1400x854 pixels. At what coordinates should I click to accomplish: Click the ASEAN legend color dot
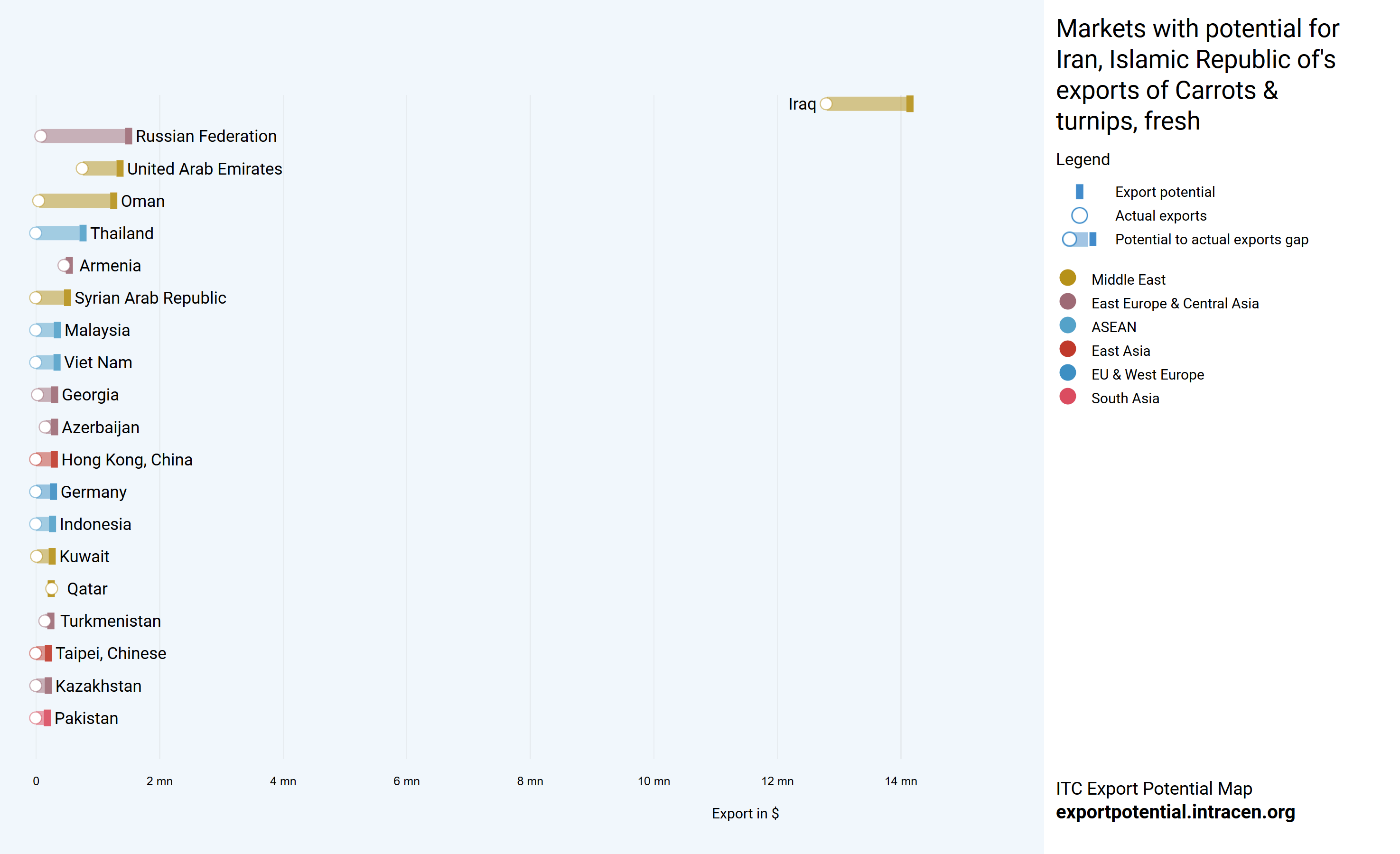coord(1068,325)
